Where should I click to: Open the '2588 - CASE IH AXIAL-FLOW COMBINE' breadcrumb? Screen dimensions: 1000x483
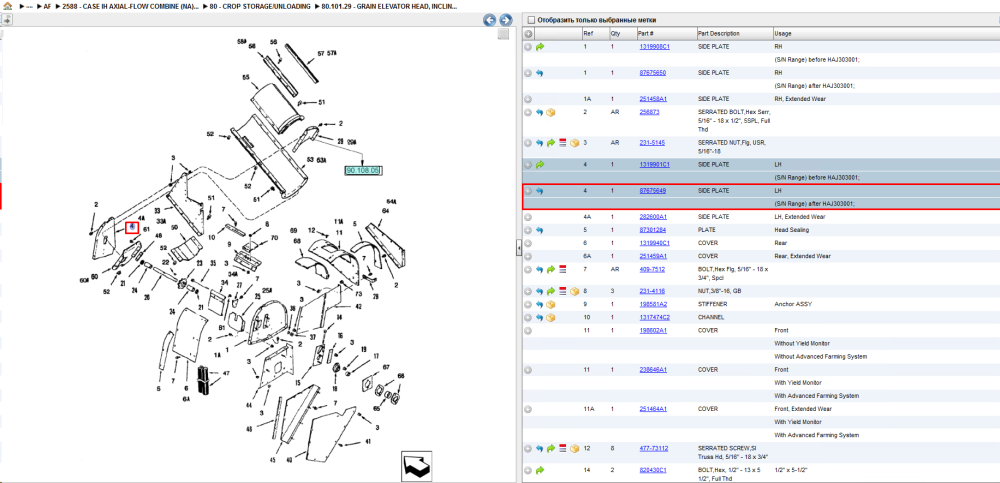pyautogui.click(x=131, y=6)
